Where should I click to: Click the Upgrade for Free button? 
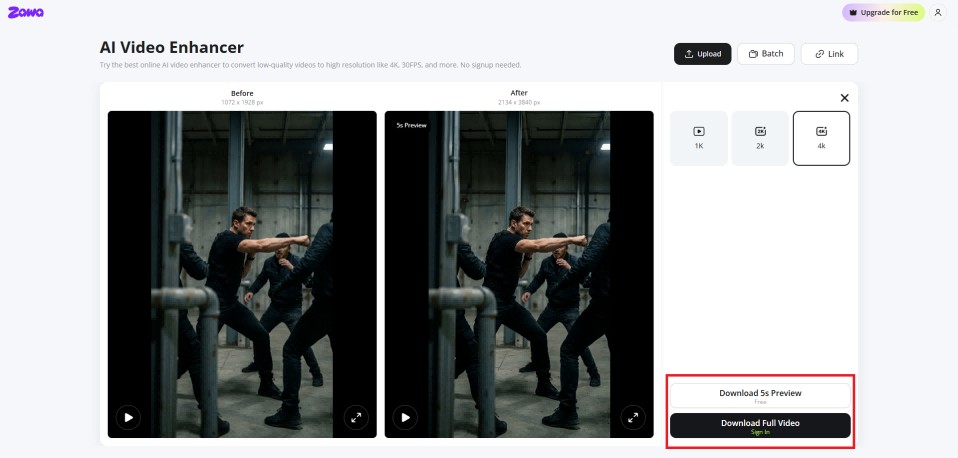click(x=883, y=12)
